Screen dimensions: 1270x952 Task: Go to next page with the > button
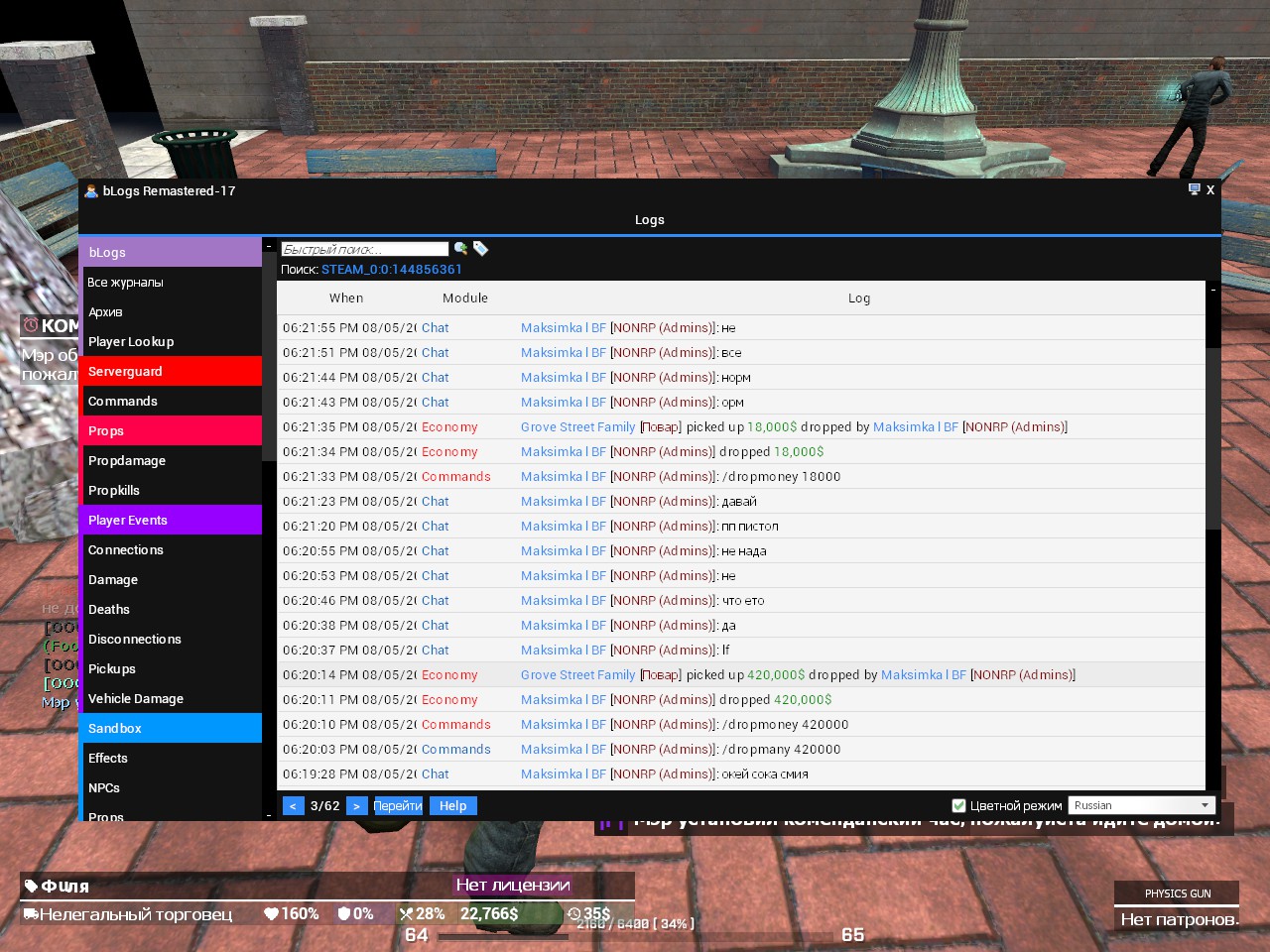pyautogui.click(x=356, y=806)
